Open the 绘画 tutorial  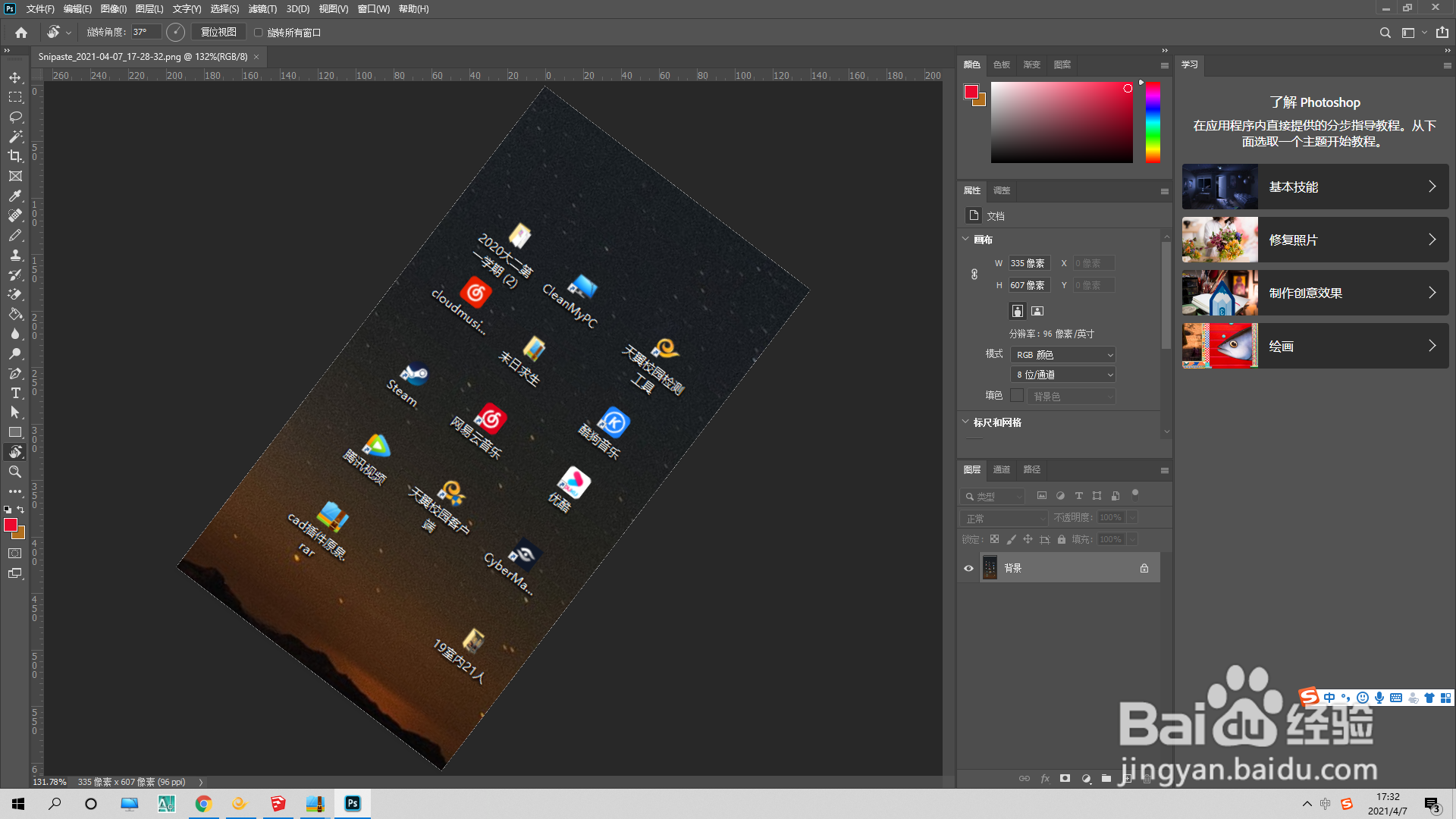pos(1315,346)
